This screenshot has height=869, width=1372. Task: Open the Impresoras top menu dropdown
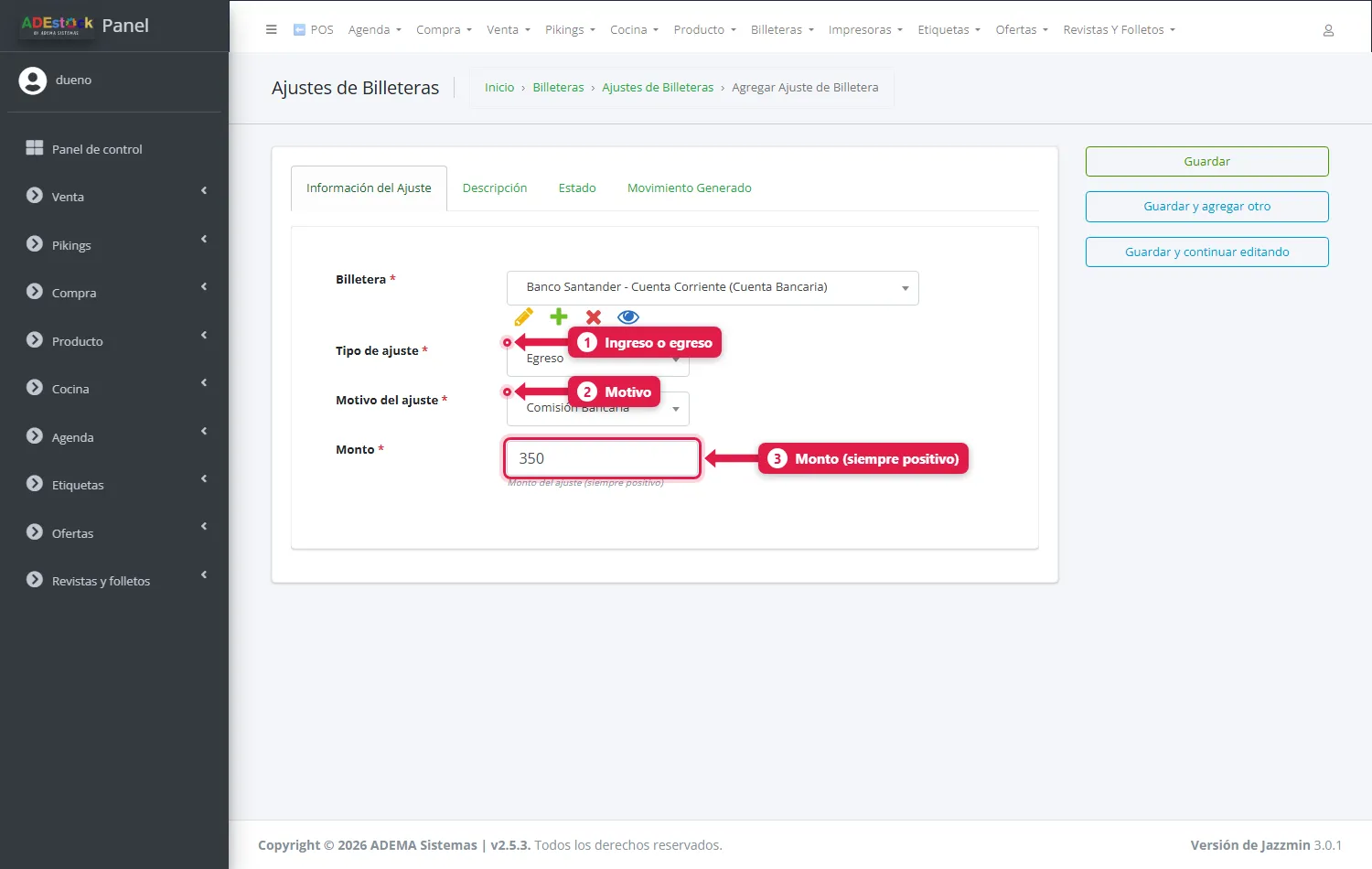pyautogui.click(x=865, y=30)
